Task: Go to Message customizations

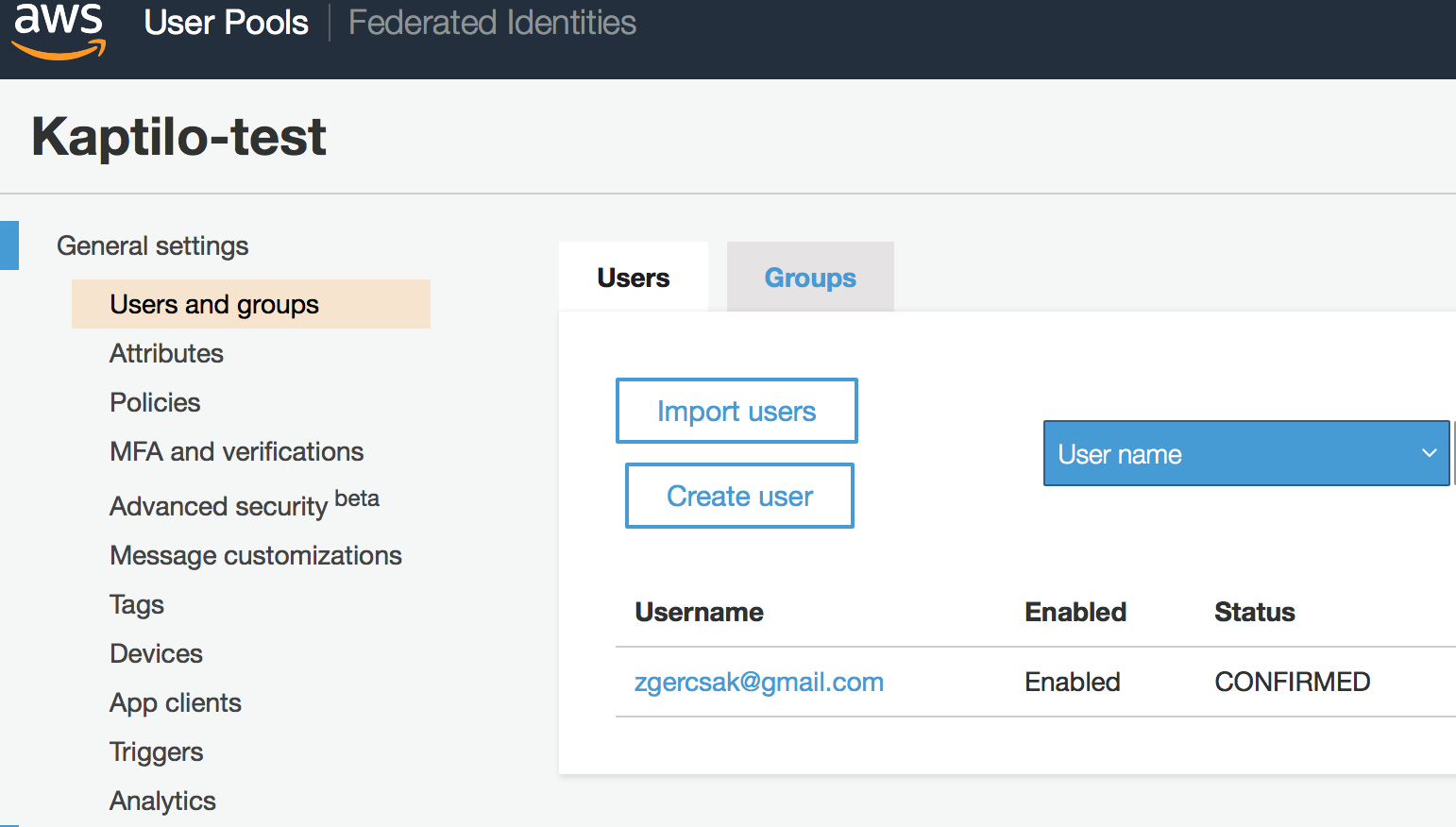Action: (x=256, y=555)
